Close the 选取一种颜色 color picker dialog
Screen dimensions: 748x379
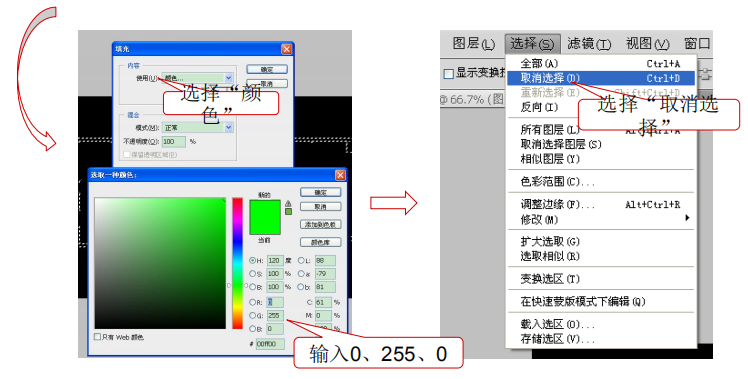[x=340, y=175]
